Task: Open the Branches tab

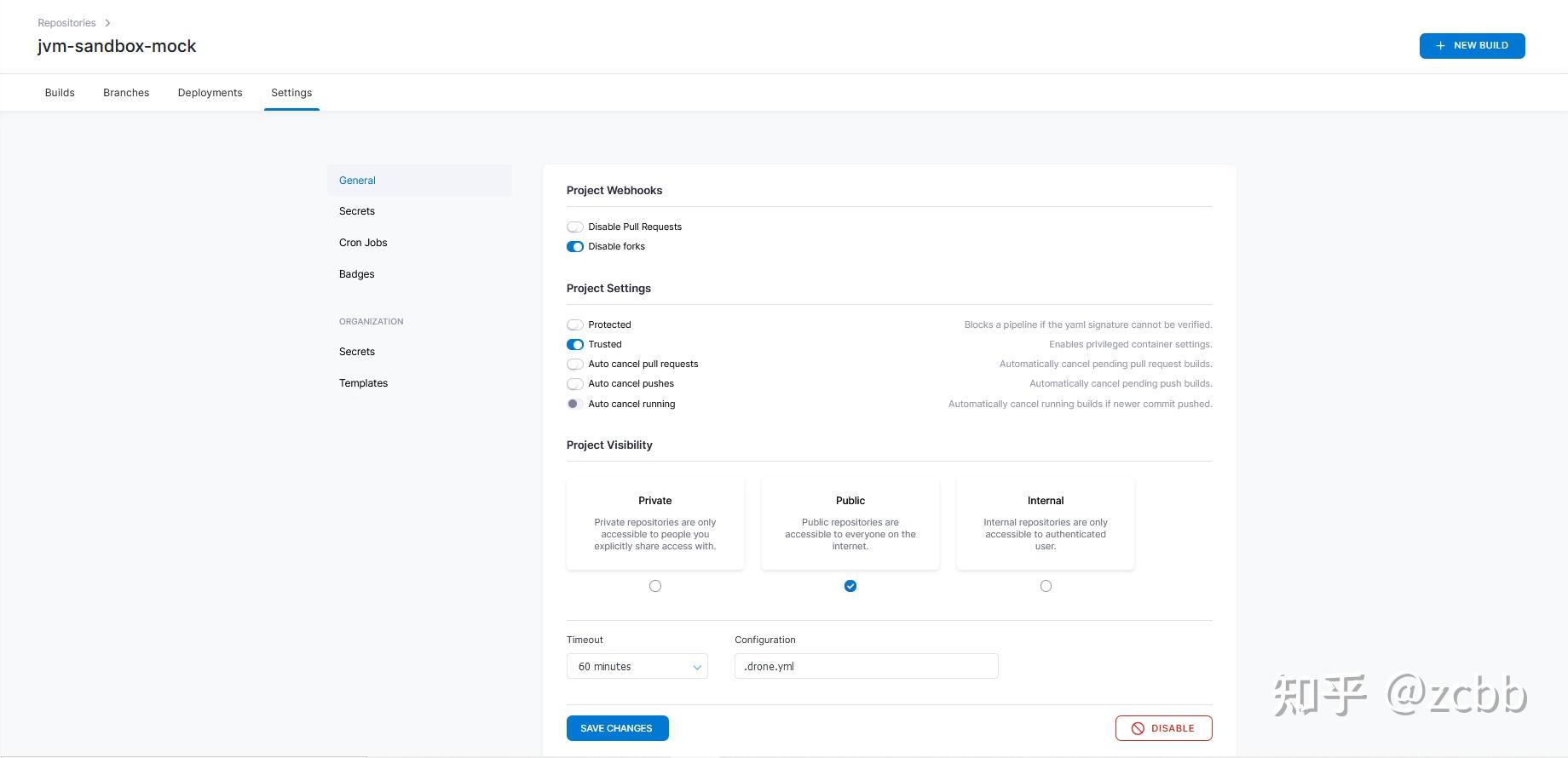Action: pyautogui.click(x=126, y=93)
